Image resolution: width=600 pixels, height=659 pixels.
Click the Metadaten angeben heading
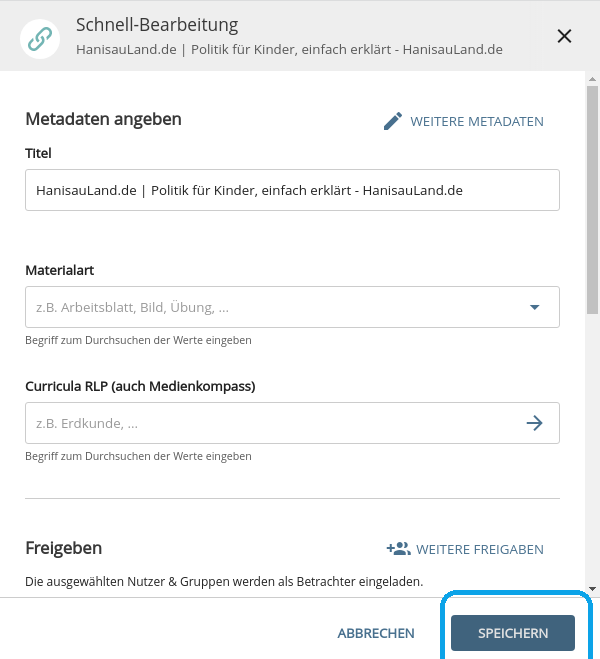[103, 119]
